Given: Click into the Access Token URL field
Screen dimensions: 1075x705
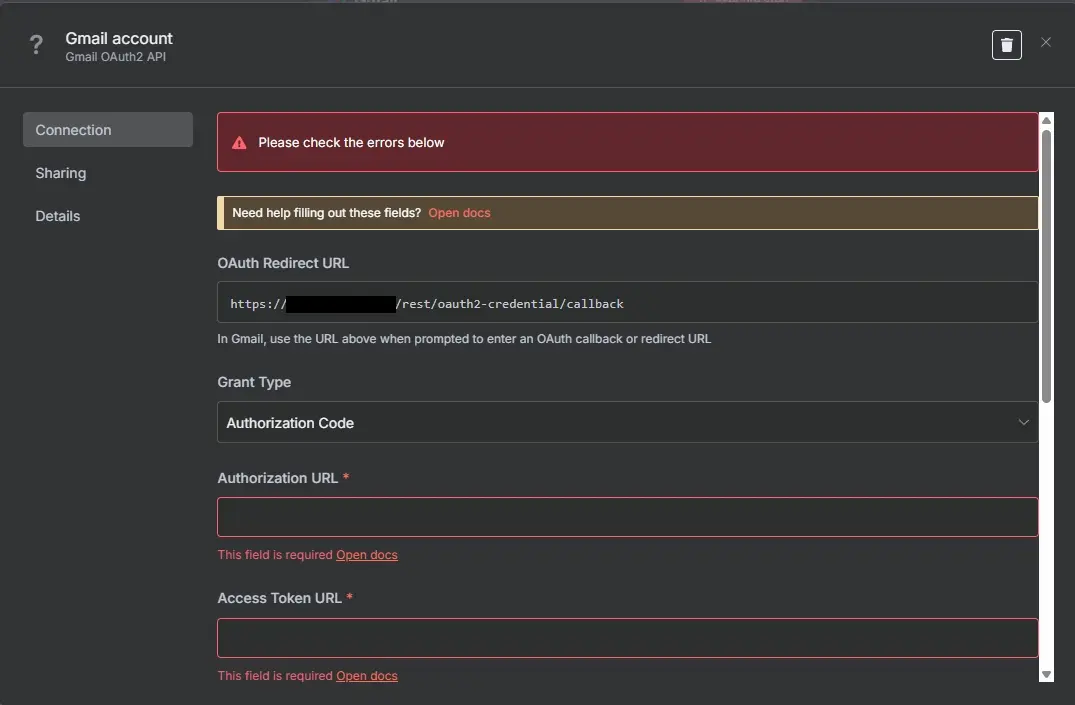Looking at the screenshot, I should (627, 638).
